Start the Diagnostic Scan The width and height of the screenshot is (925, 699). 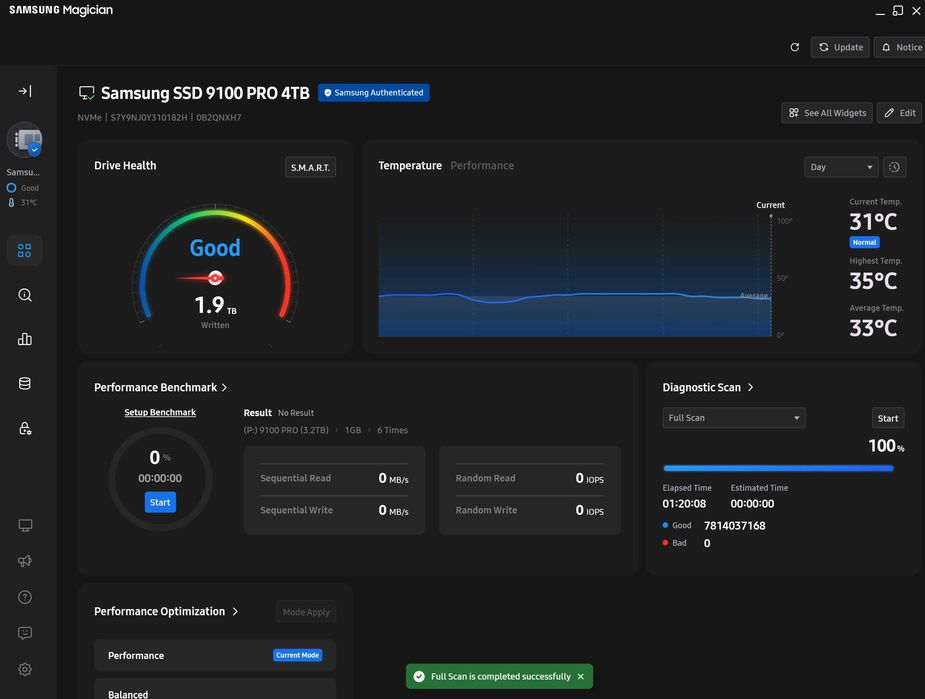pyautogui.click(x=888, y=418)
